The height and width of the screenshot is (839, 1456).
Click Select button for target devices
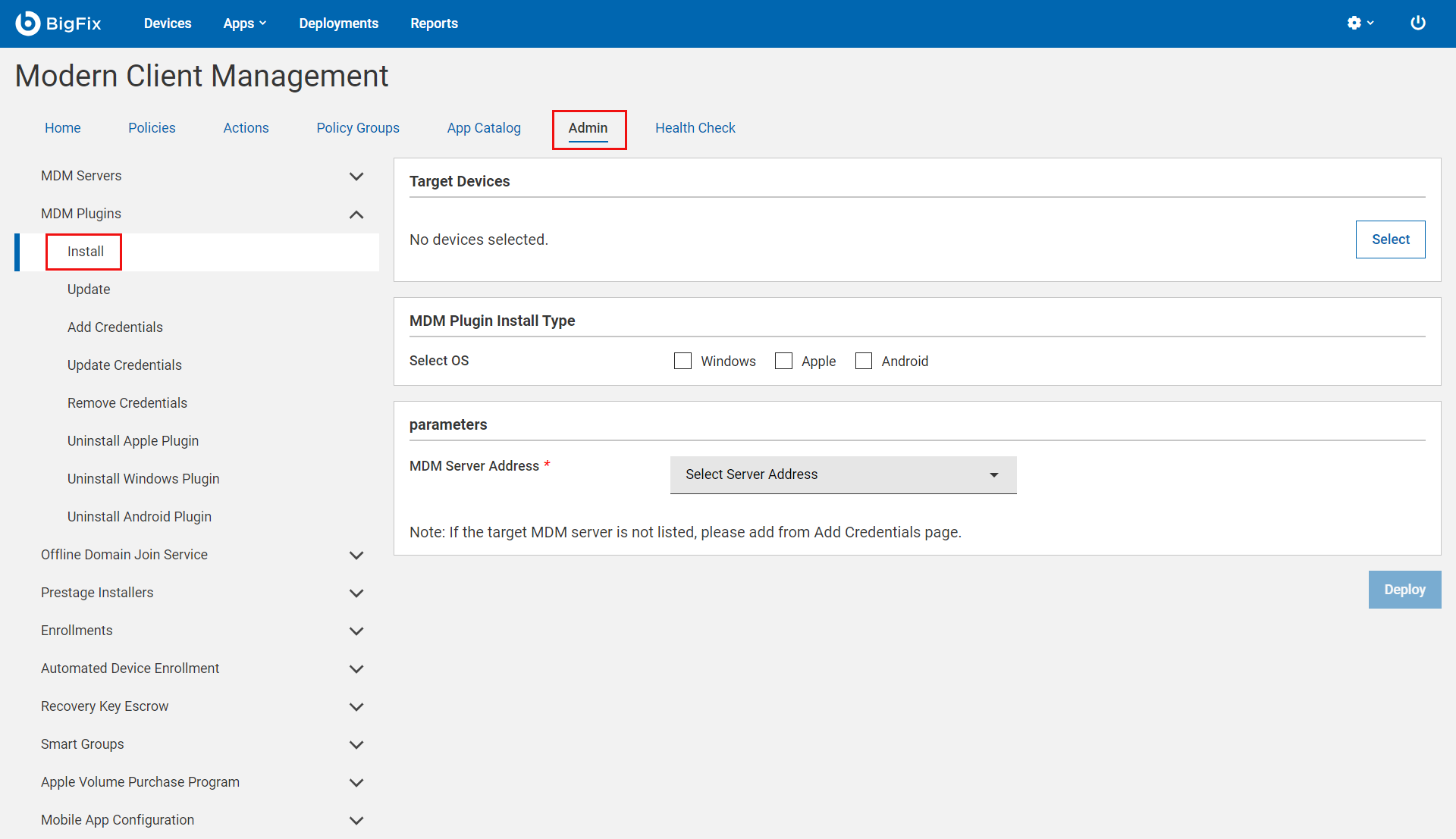[x=1390, y=239]
